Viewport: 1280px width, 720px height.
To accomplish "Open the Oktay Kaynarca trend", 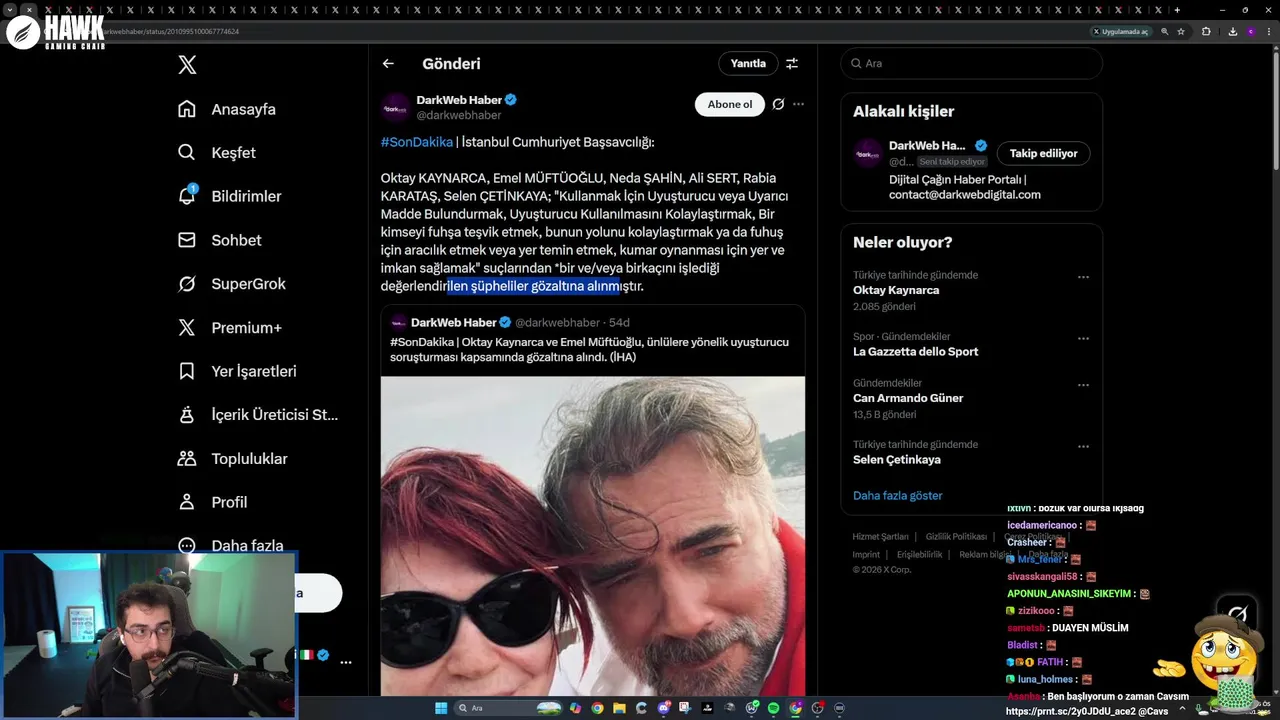I will click(896, 290).
